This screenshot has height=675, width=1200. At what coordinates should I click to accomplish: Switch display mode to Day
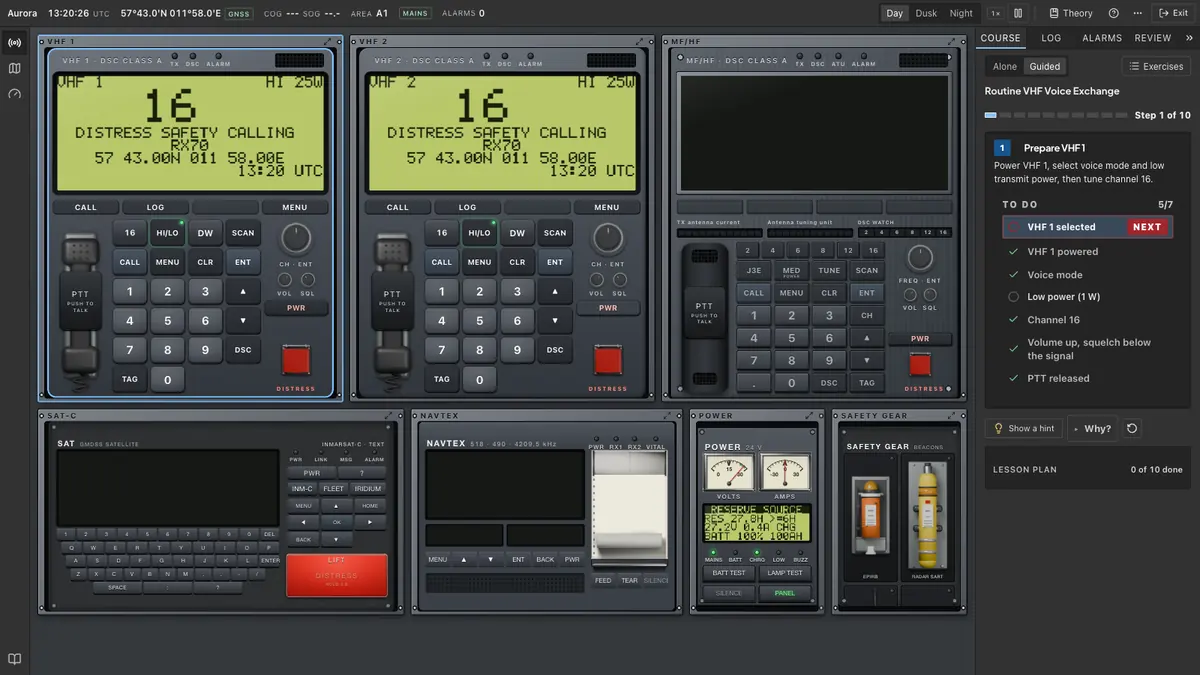894,13
